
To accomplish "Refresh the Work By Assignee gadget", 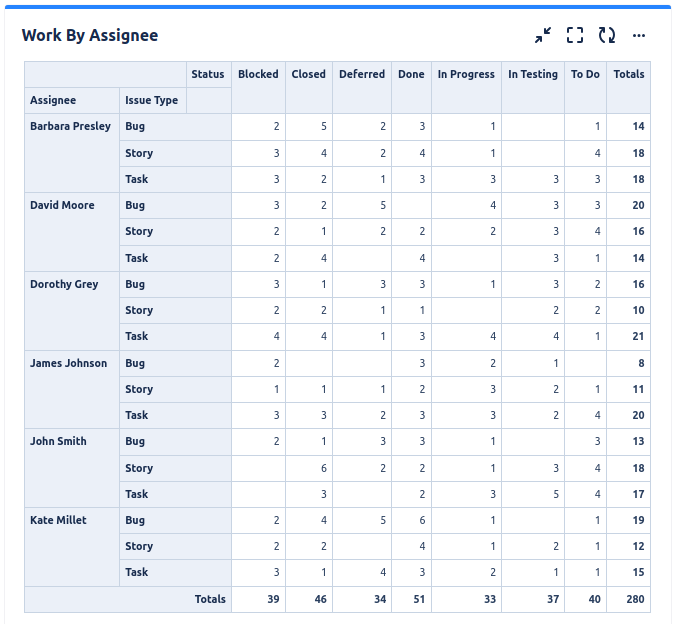I will pyautogui.click(x=607, y=35).
